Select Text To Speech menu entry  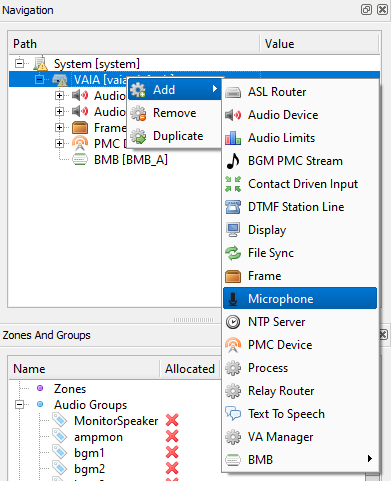point(300,414)
